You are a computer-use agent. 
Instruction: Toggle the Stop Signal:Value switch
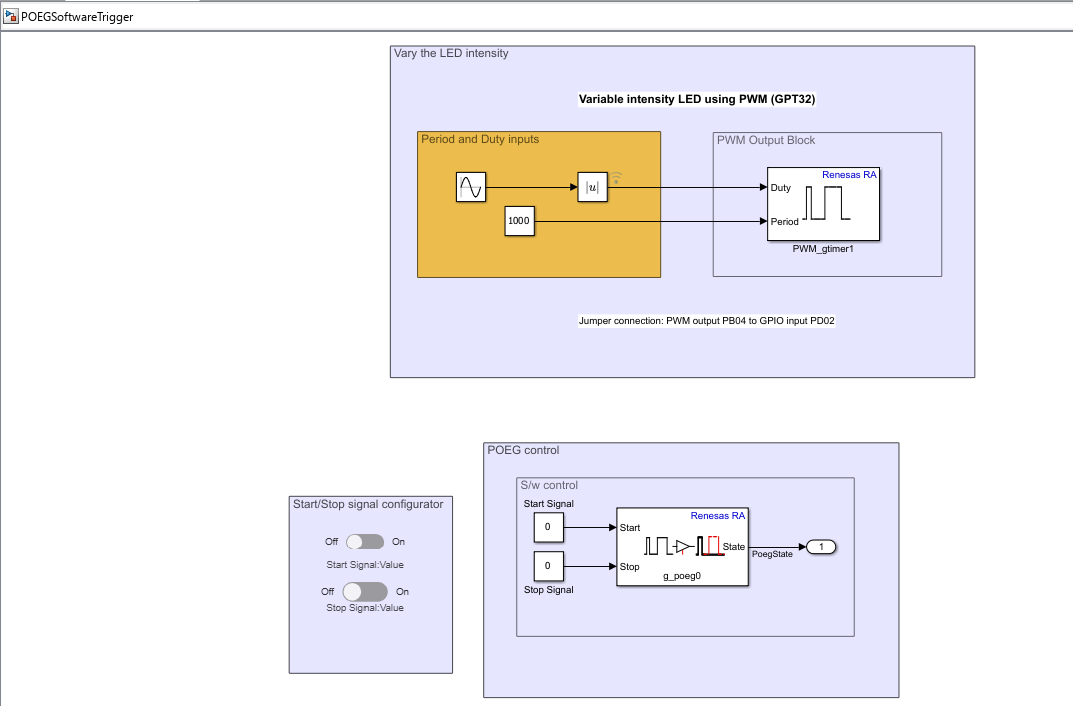point(365,592)
